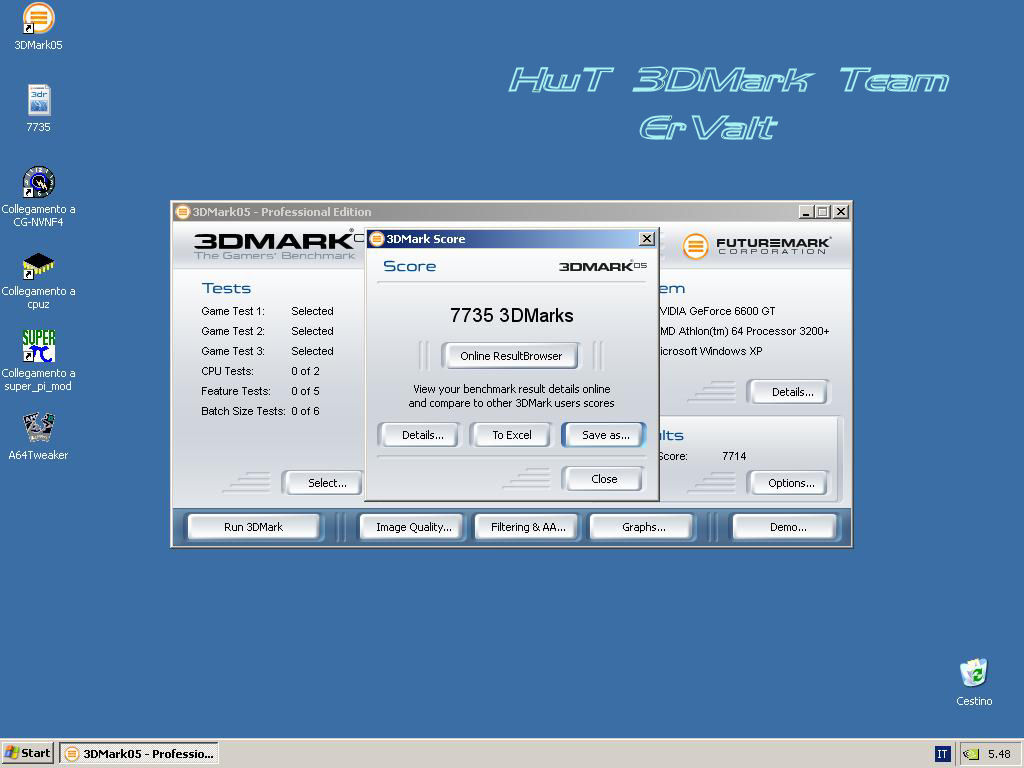Image resolution: width=1024 pixels, height=768 pixels.
Task: Click the 7735 3DMarks score text
Action: coord(511,315)
